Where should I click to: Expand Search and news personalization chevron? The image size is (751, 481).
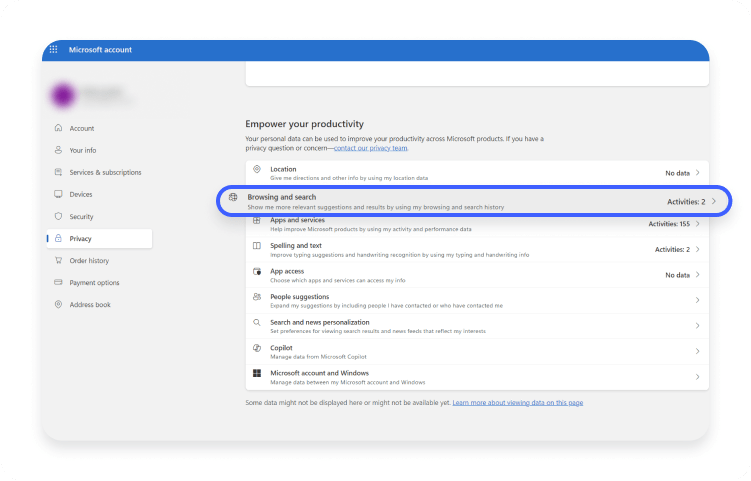[x=697, y=326]
